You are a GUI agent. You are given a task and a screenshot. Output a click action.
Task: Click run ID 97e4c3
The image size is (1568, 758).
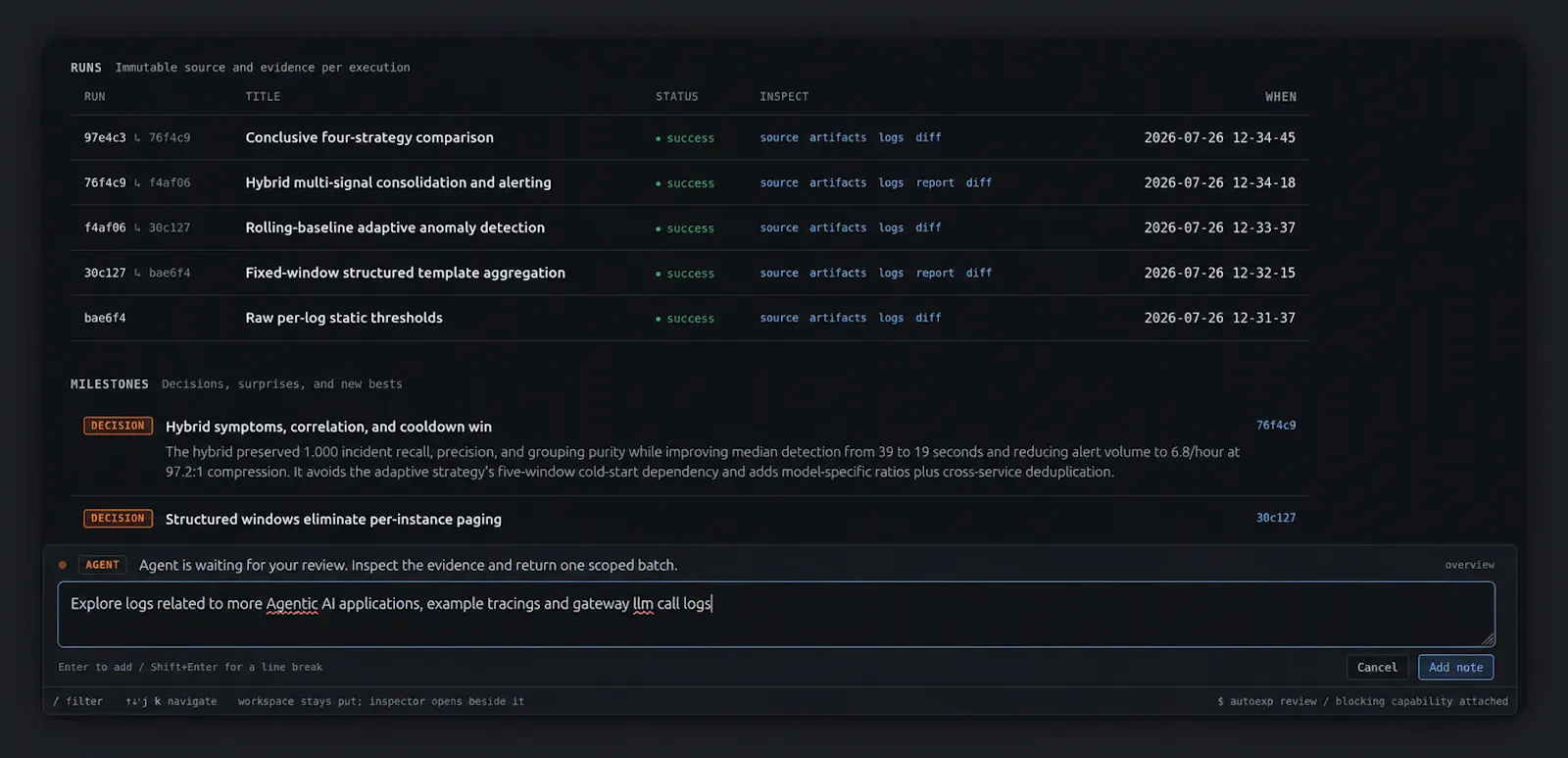(105, 137)
